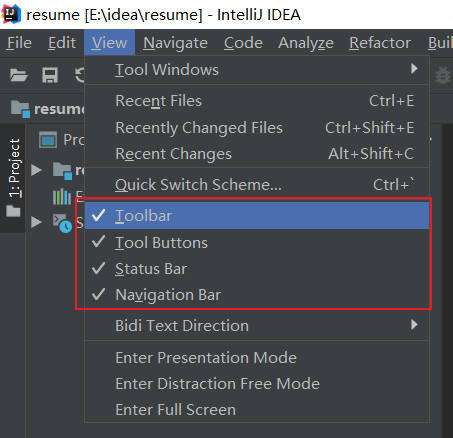Select Recent Files menu entry

257,101
